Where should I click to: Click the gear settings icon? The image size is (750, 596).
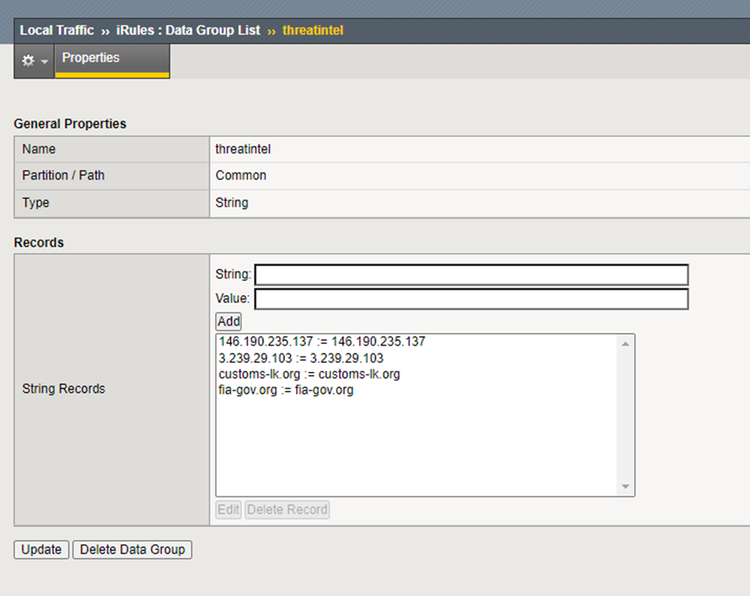coord(27,61)
